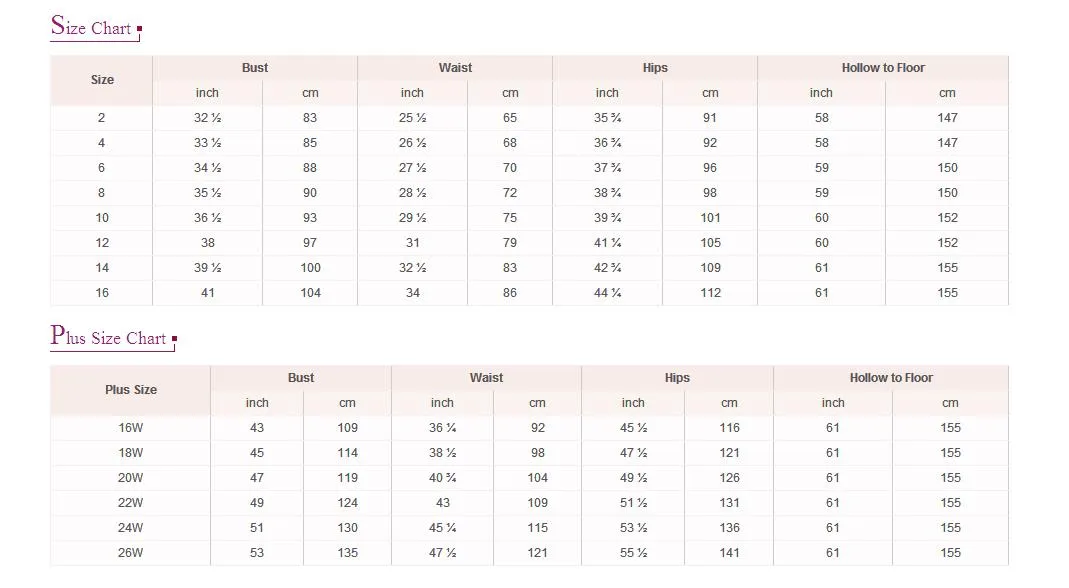Click the size 16 row label in the top table
This screenshot has height=588, width=1069.
click(x=101, y=293)
